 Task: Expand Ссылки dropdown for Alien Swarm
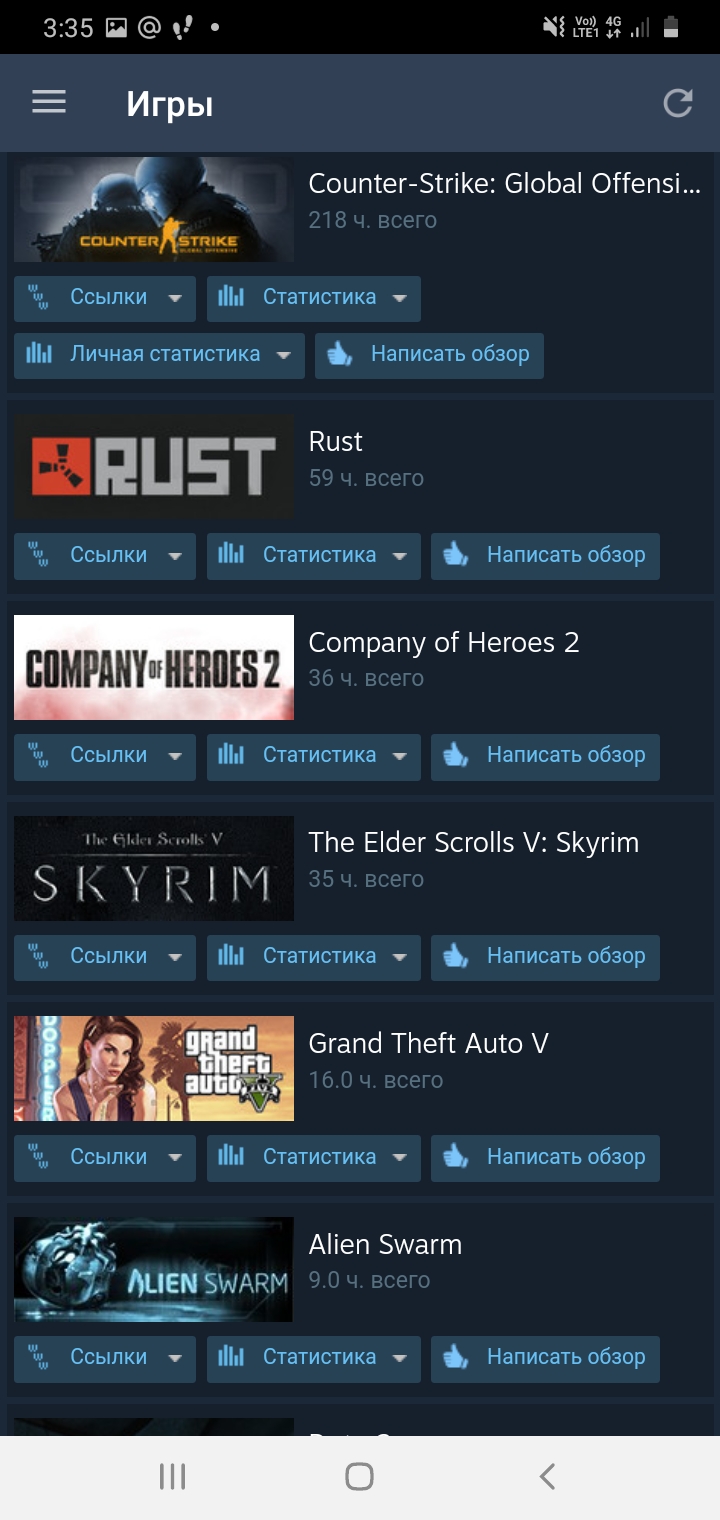coord(175,1358)
